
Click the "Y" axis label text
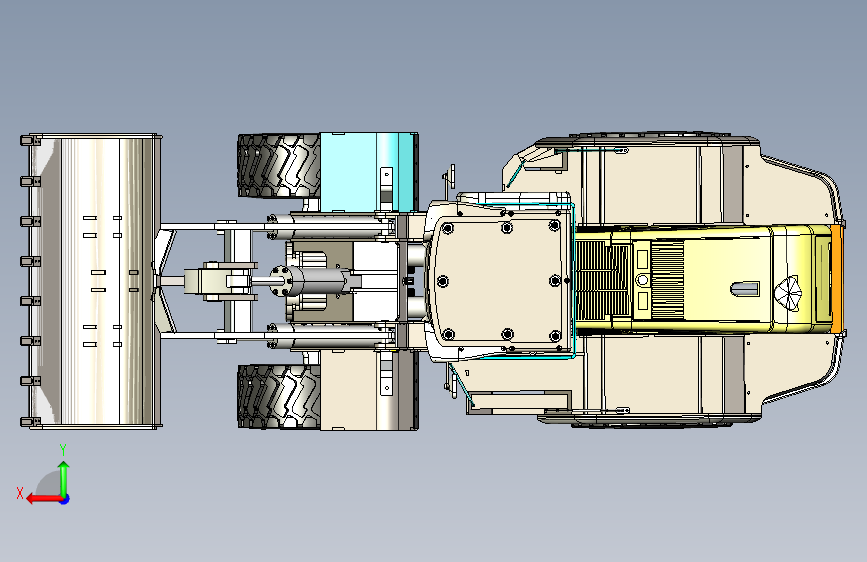(x=63, y=450)
